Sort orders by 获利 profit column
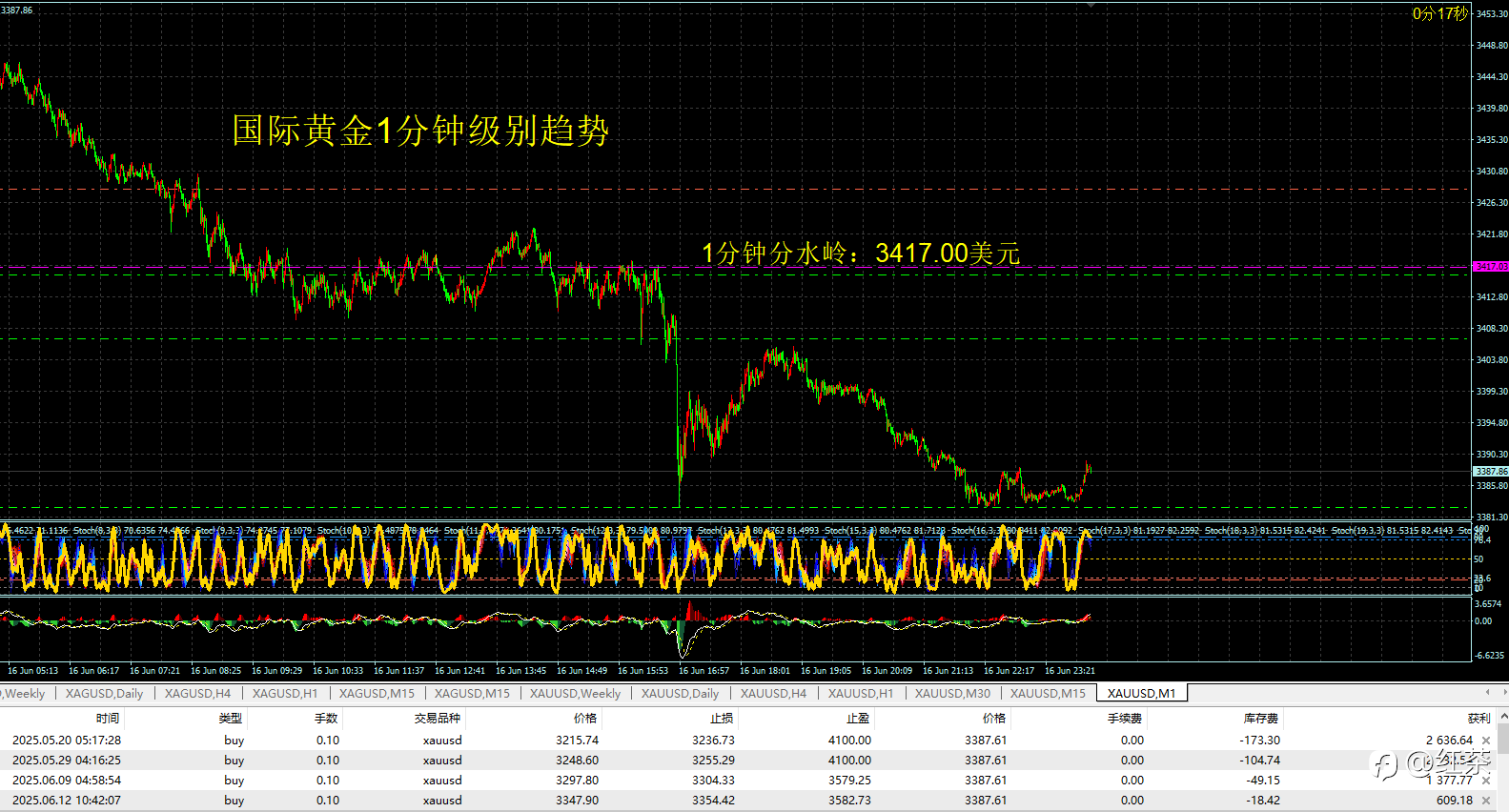 tap(1478, 718)
